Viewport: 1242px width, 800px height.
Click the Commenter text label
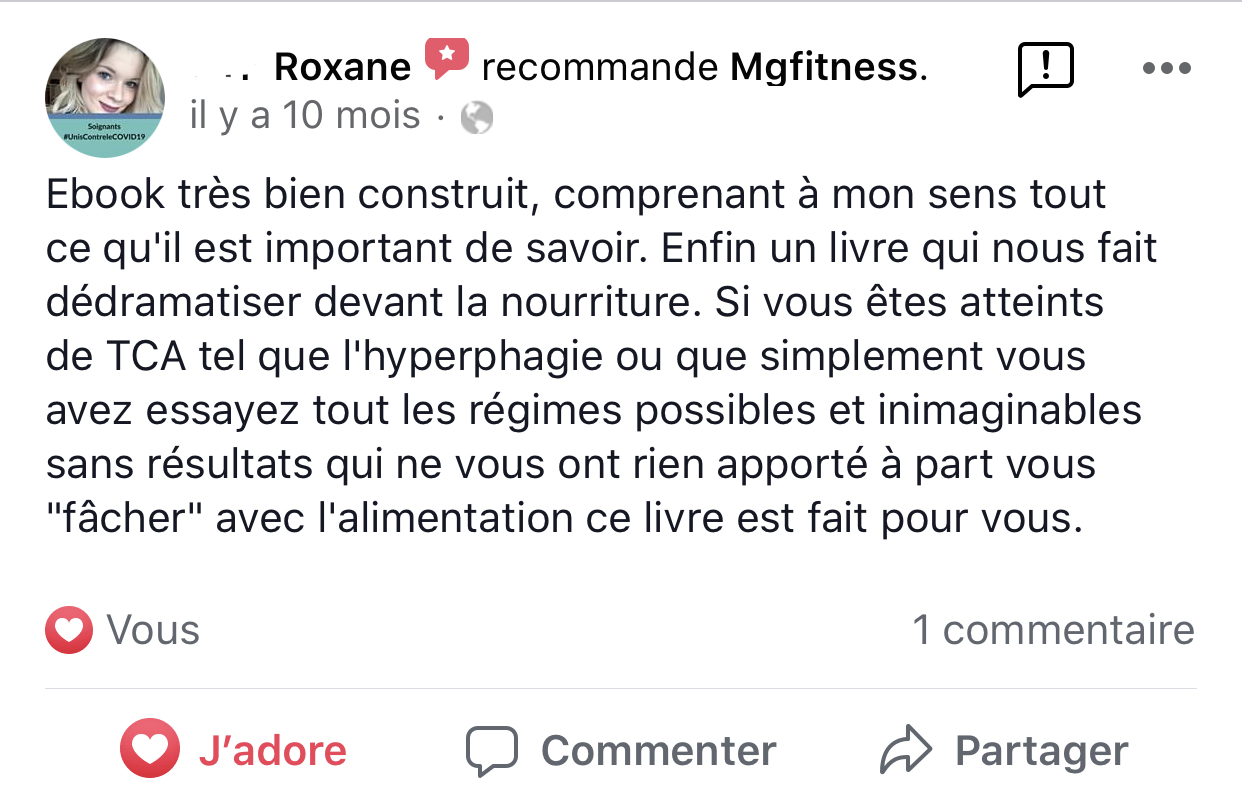pos(658,751)
